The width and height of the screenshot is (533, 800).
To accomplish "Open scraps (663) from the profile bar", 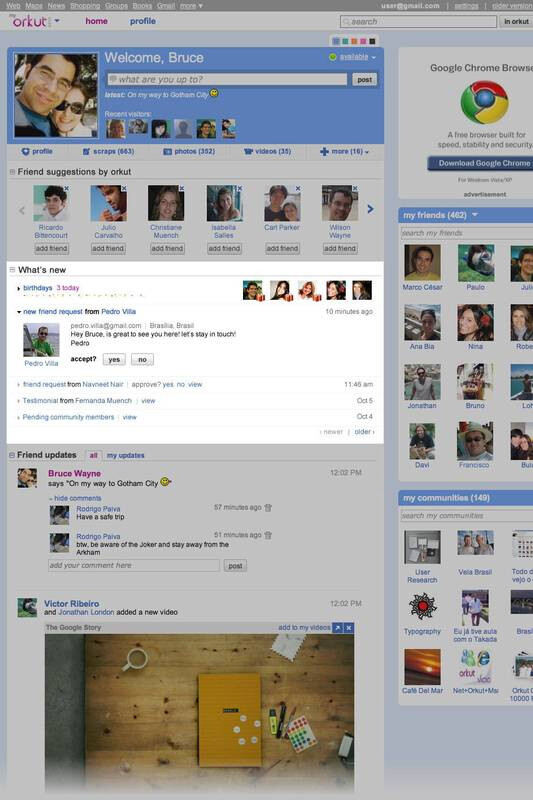I will pos(108,152).
